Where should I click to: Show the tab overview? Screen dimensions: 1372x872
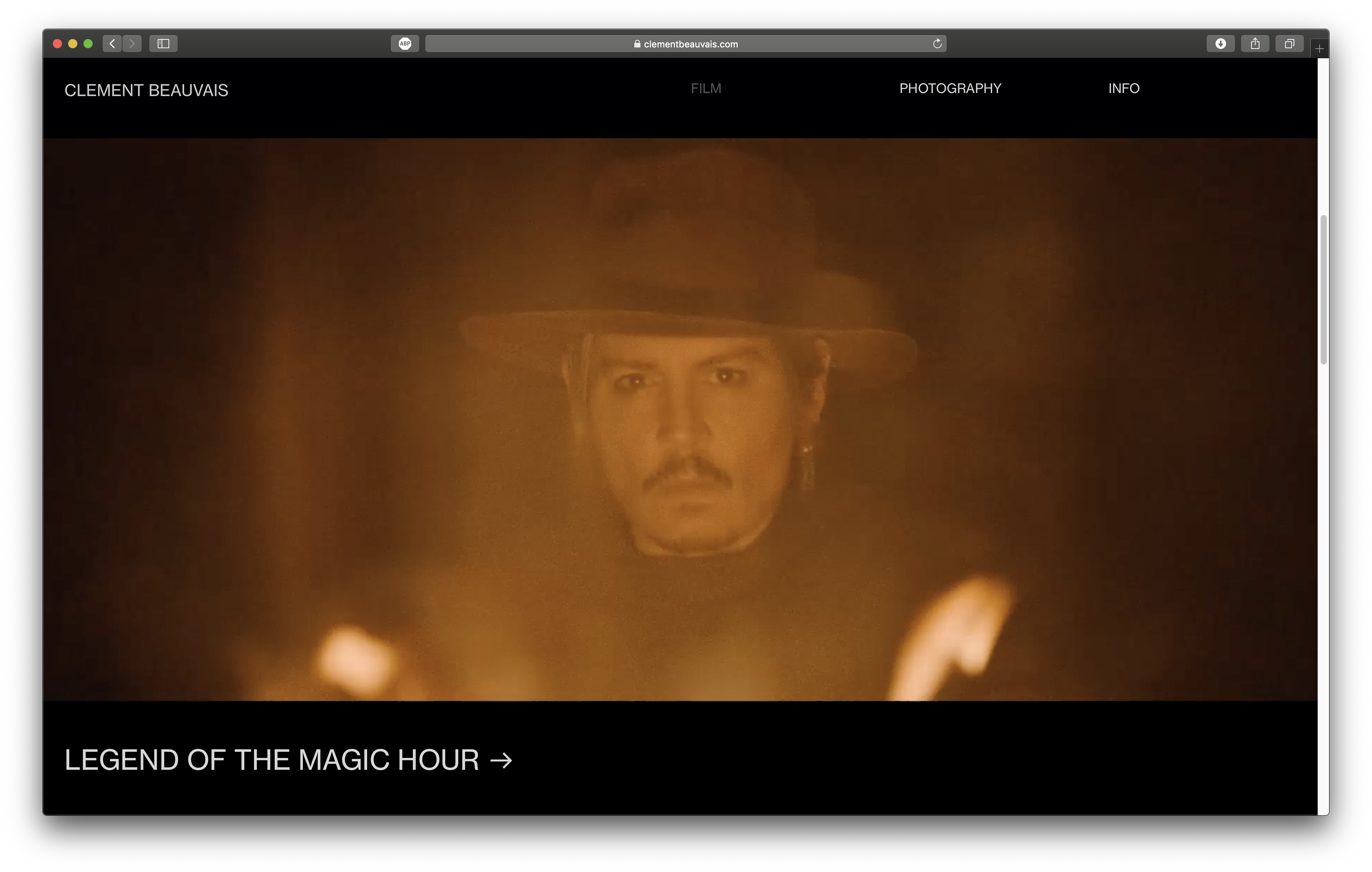click(x=1290, y=44)
